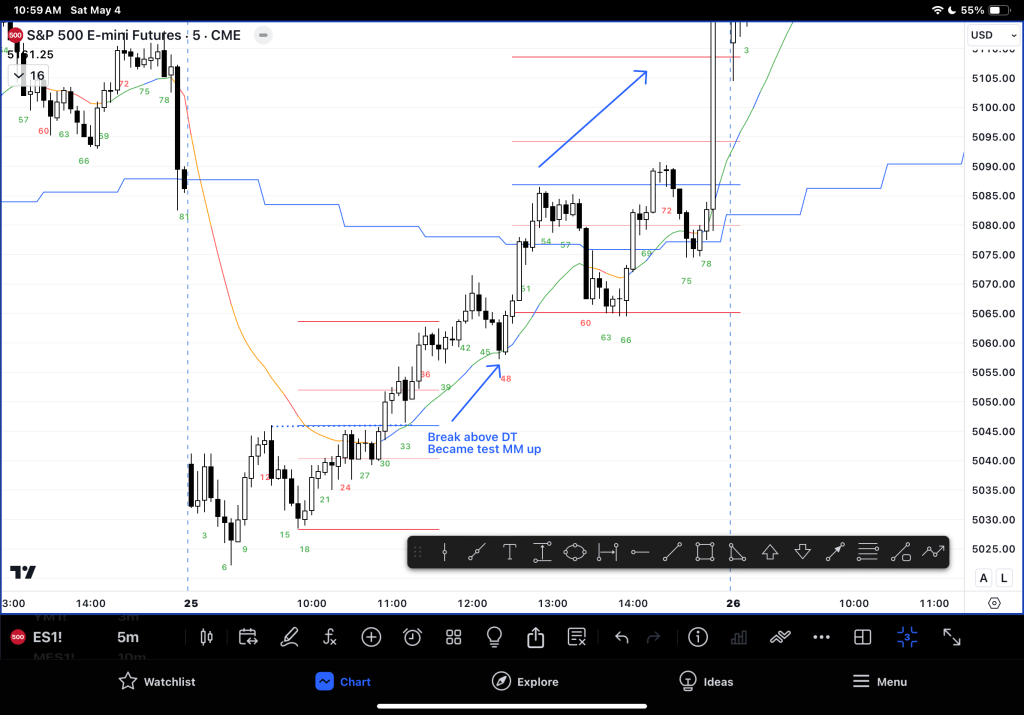This screenshot has height=715, width=1024.
Task: Tap the share chart icon
Action: tap(535, 637)
